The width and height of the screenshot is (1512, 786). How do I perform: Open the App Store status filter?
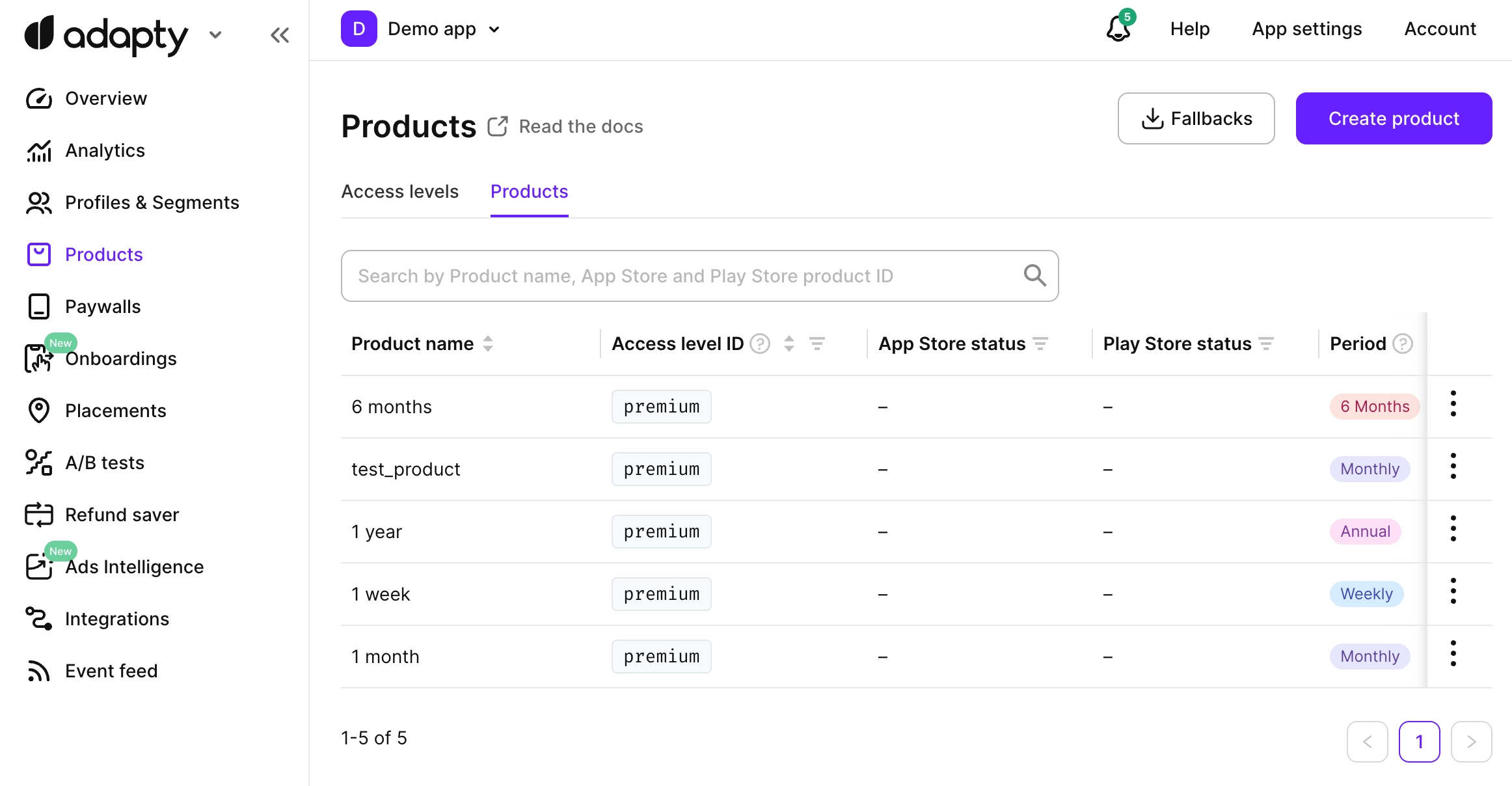tap(1041, 344)
